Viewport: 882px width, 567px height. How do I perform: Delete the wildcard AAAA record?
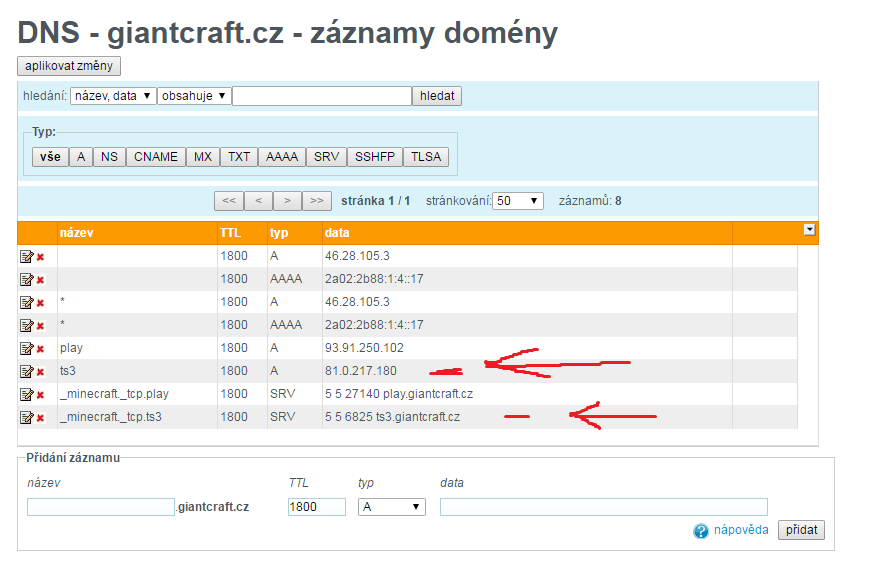[41, 326]
